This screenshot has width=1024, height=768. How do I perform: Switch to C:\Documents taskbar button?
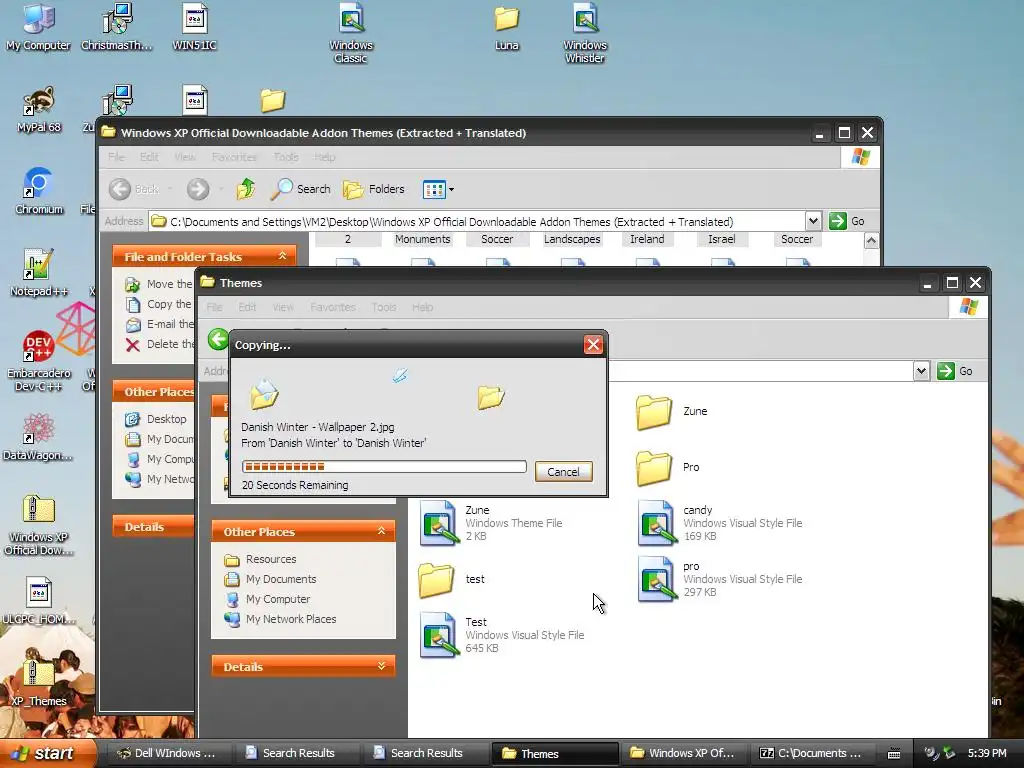811,753
